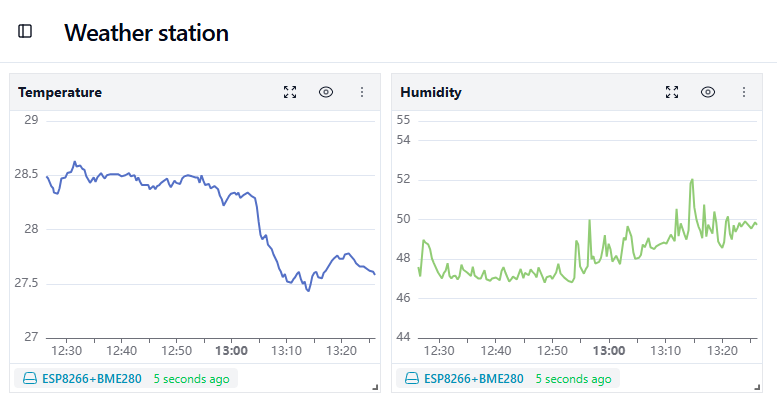Click Temperature widget resize handle
Image resolution: width=777 pixels, height=407 pixels.
(375, 387)
